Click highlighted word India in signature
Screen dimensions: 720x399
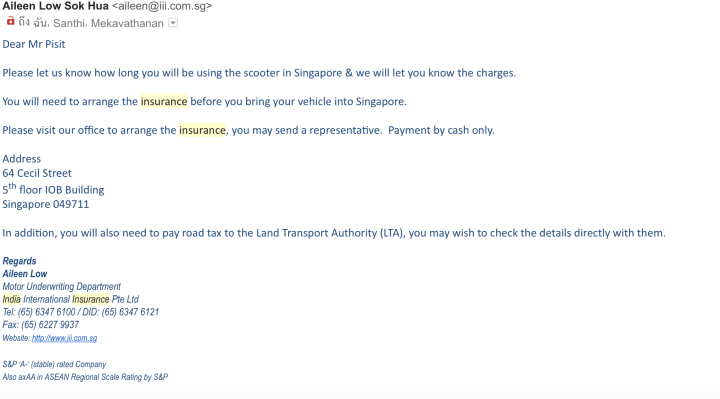[11, 299]
